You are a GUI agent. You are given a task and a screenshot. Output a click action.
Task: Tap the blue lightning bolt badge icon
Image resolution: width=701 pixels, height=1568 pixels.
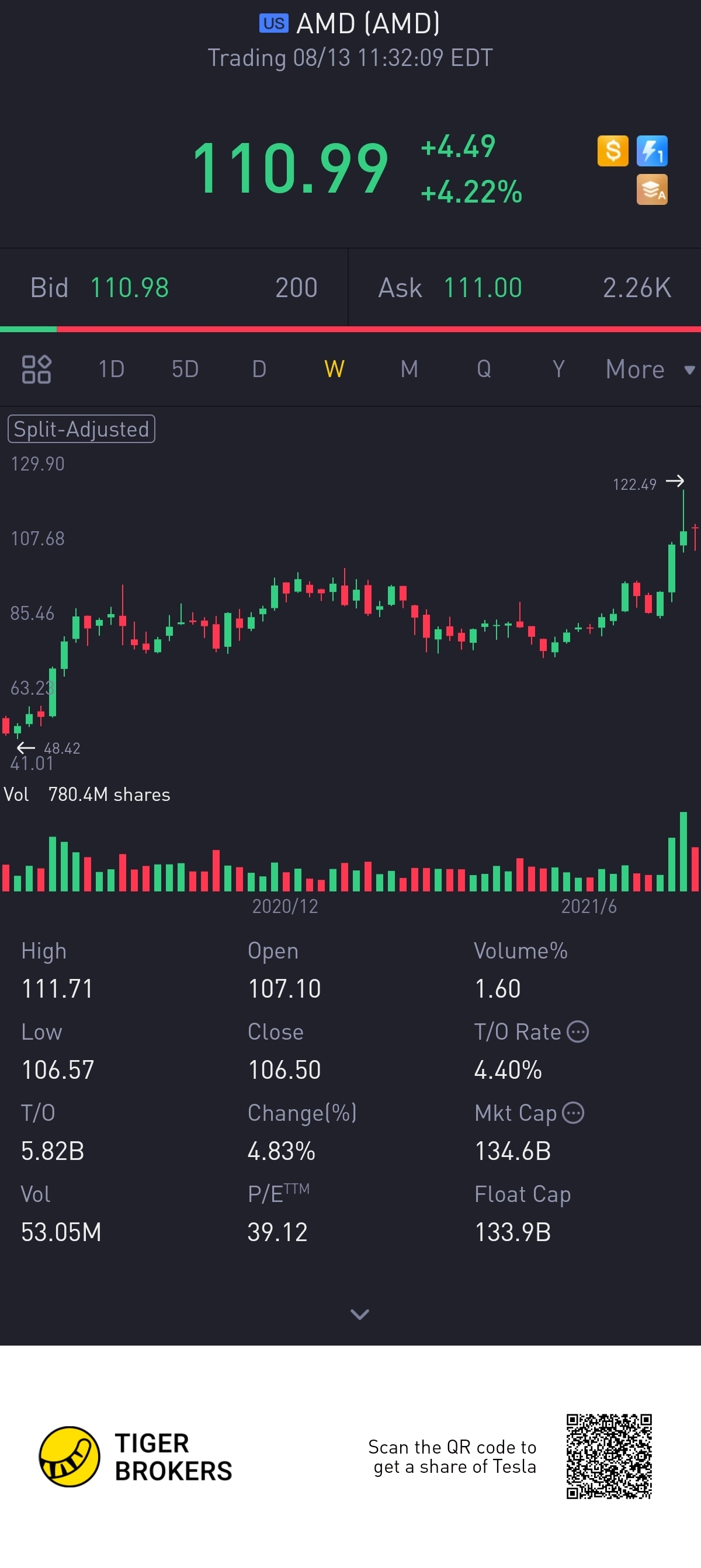(x=652, y=151)
